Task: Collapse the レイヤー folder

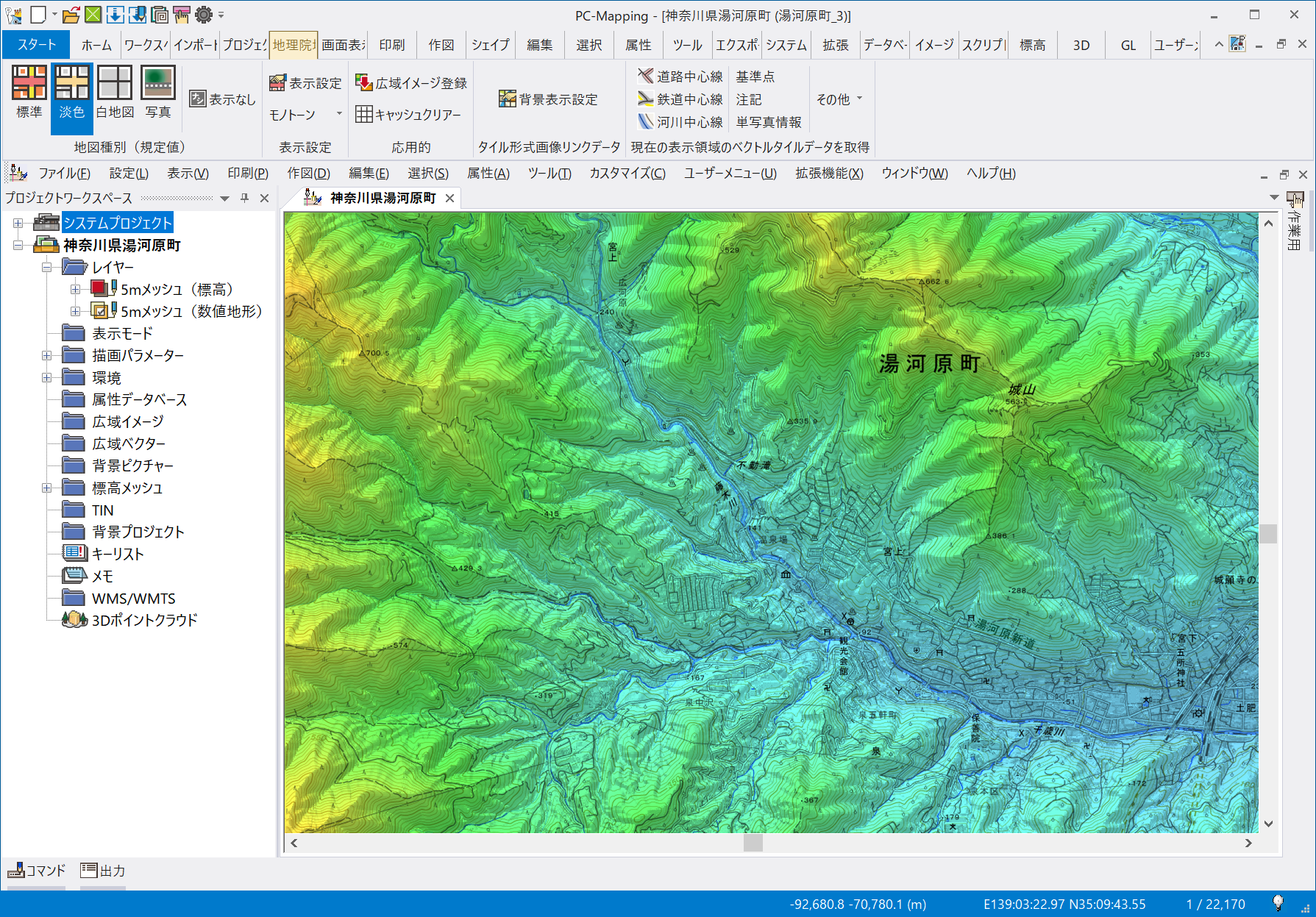Action: 46,267
